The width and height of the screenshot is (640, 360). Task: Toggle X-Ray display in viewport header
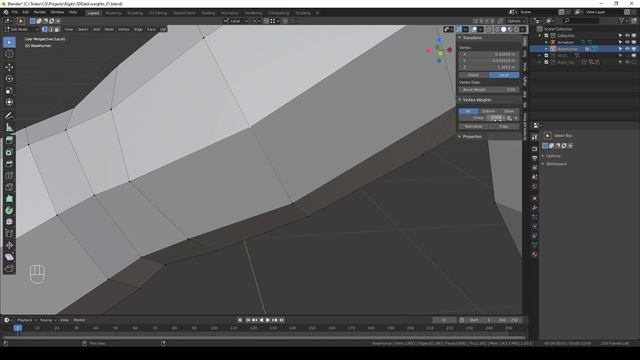point(489,29)
